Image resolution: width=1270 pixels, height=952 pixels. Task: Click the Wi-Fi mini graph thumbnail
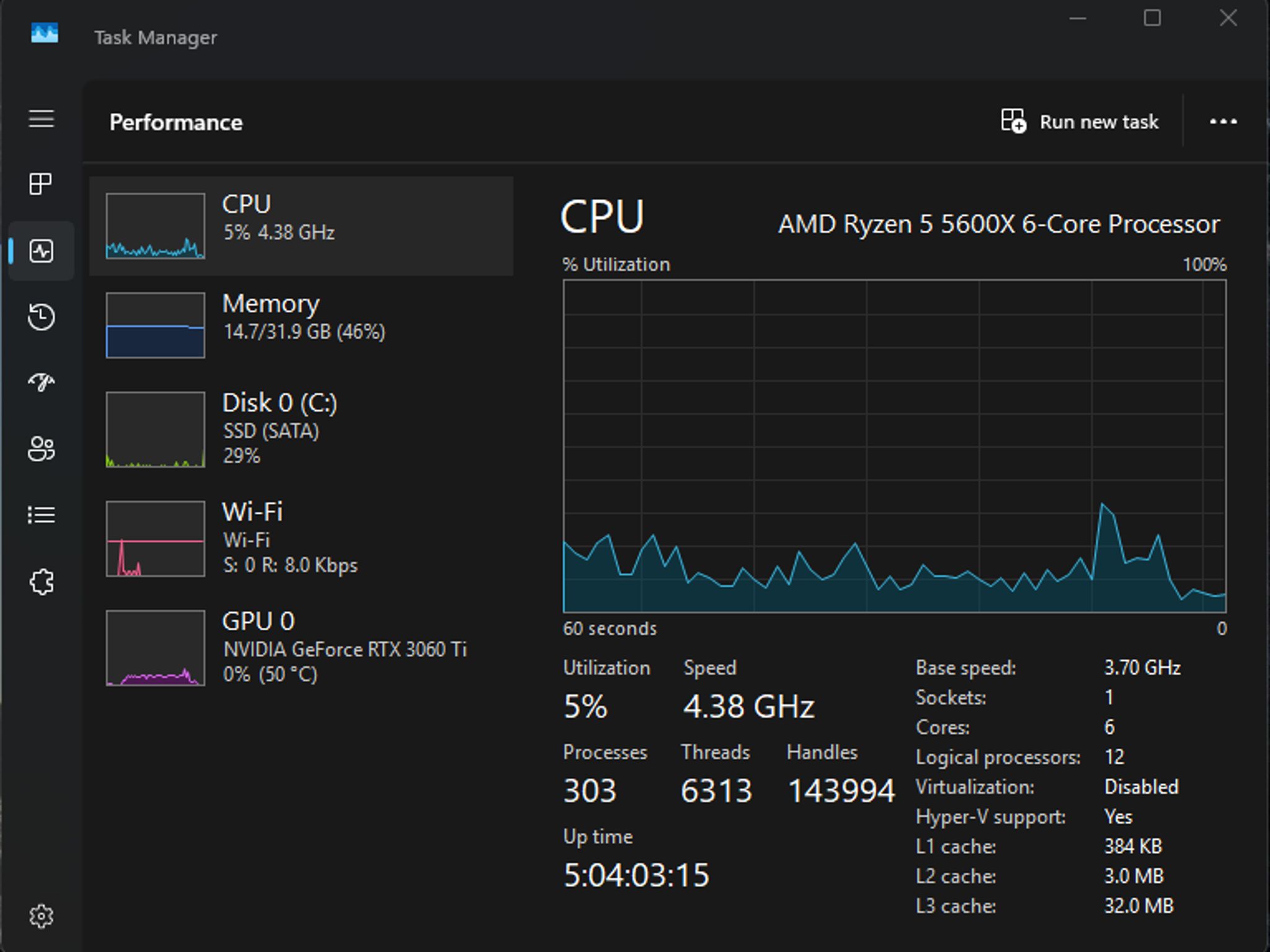(x=156, y=539)
